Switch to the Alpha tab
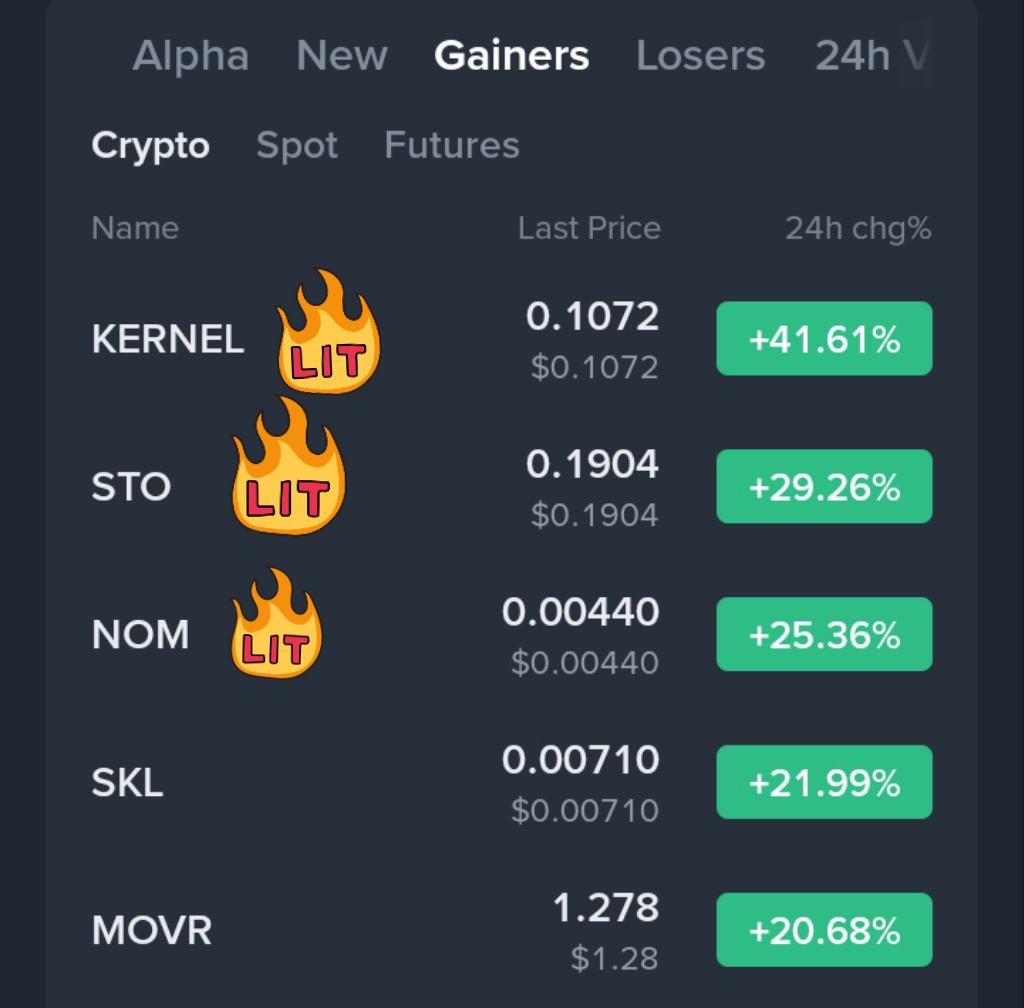The height and width of the screenshot is (1008, 1024). tap(190, 56)
